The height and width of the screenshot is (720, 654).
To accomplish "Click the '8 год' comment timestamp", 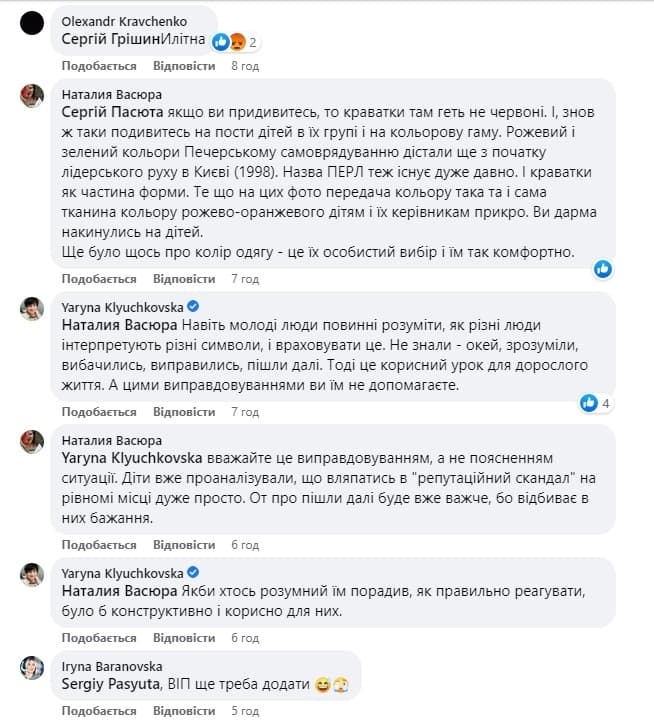I will pyautogui.click(x=245, y=65).
